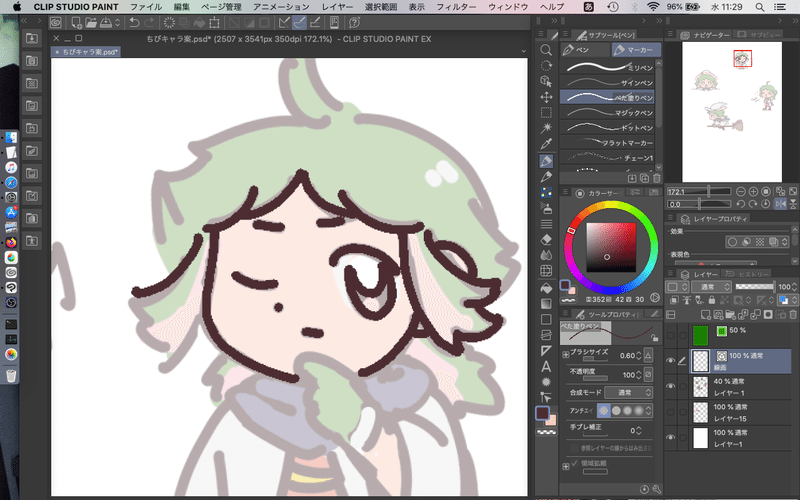Zoom out in the Navigator panel
Viewport: 800px width, 500px height.
[741, 191]
